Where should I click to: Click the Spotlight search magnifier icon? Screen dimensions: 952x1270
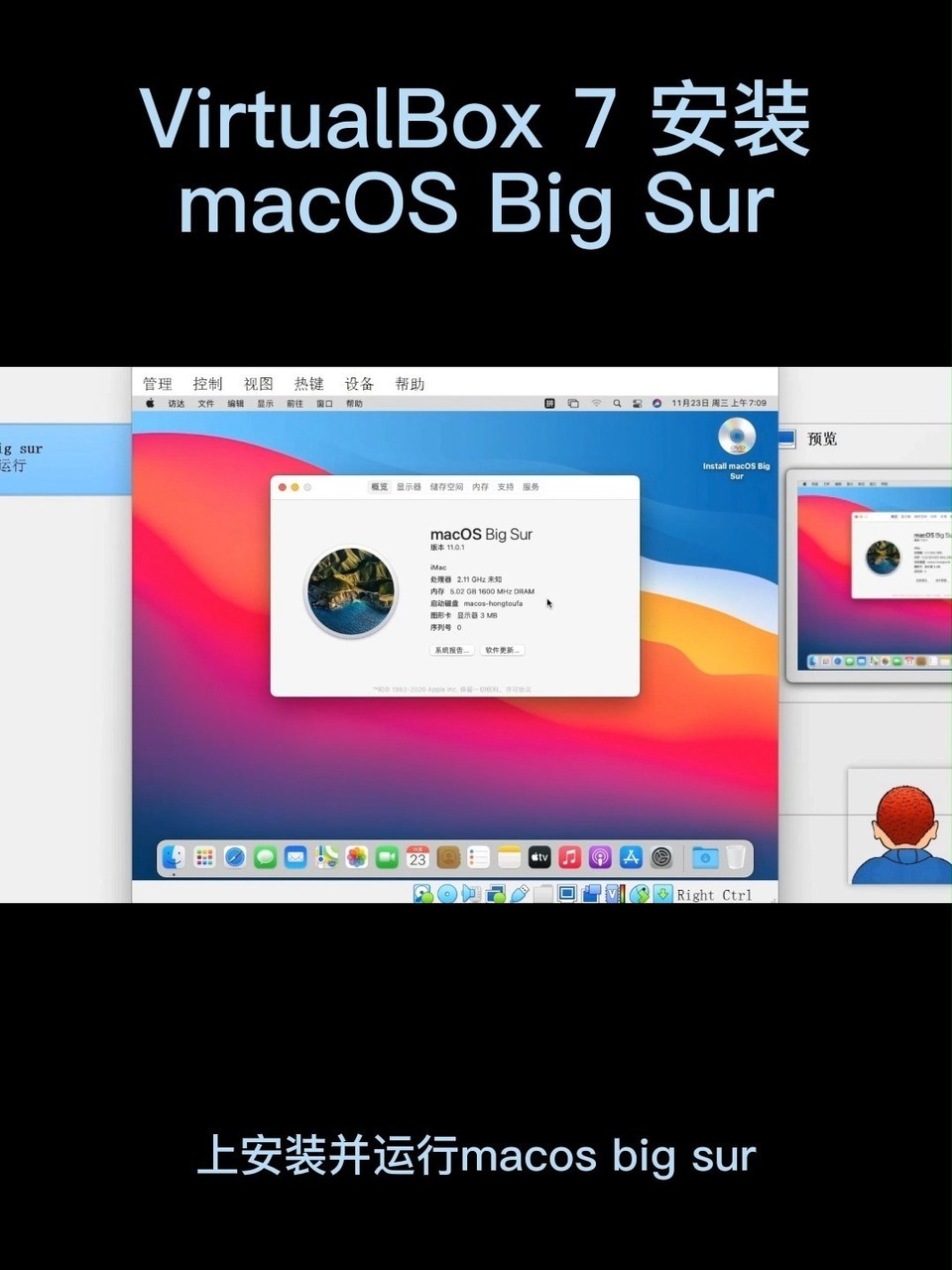coord(617,404)
